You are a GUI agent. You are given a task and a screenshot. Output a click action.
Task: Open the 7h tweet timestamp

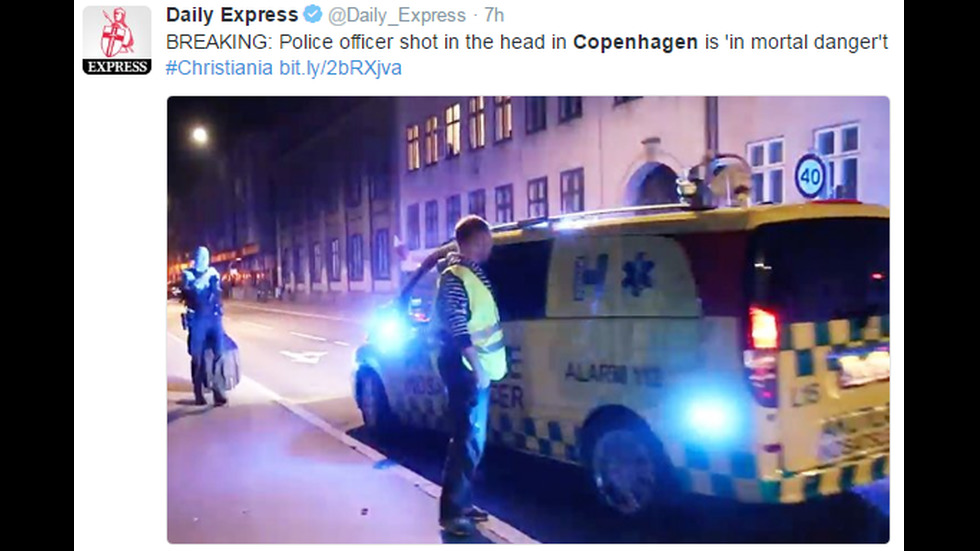[x=494, y=15]
